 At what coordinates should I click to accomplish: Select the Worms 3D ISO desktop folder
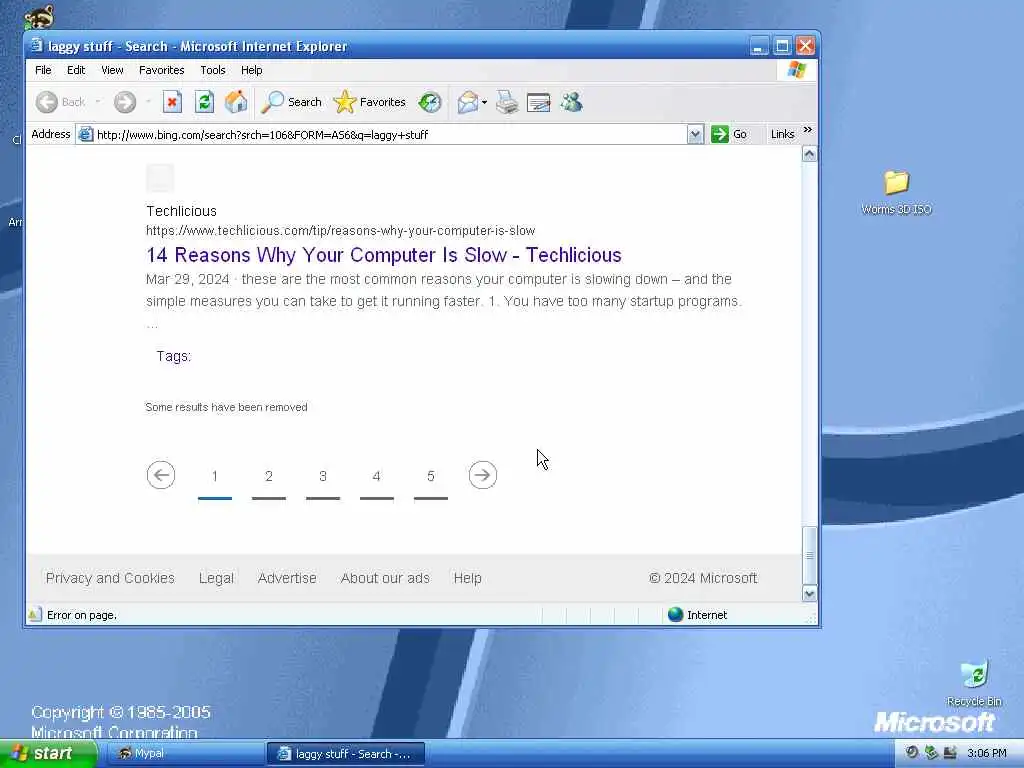pos(896,192)
